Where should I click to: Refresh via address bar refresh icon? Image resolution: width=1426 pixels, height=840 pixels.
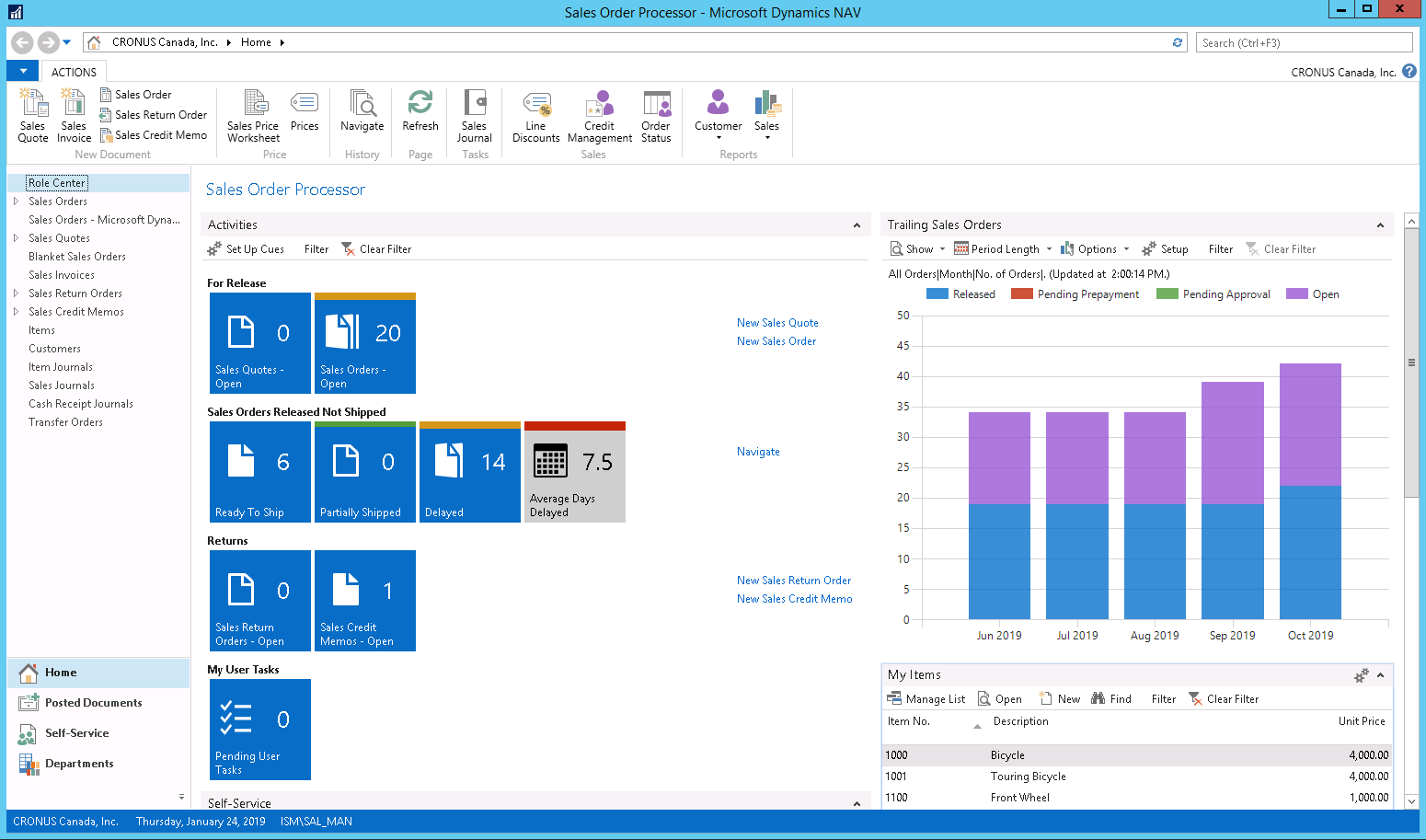tap(1178, 42)
